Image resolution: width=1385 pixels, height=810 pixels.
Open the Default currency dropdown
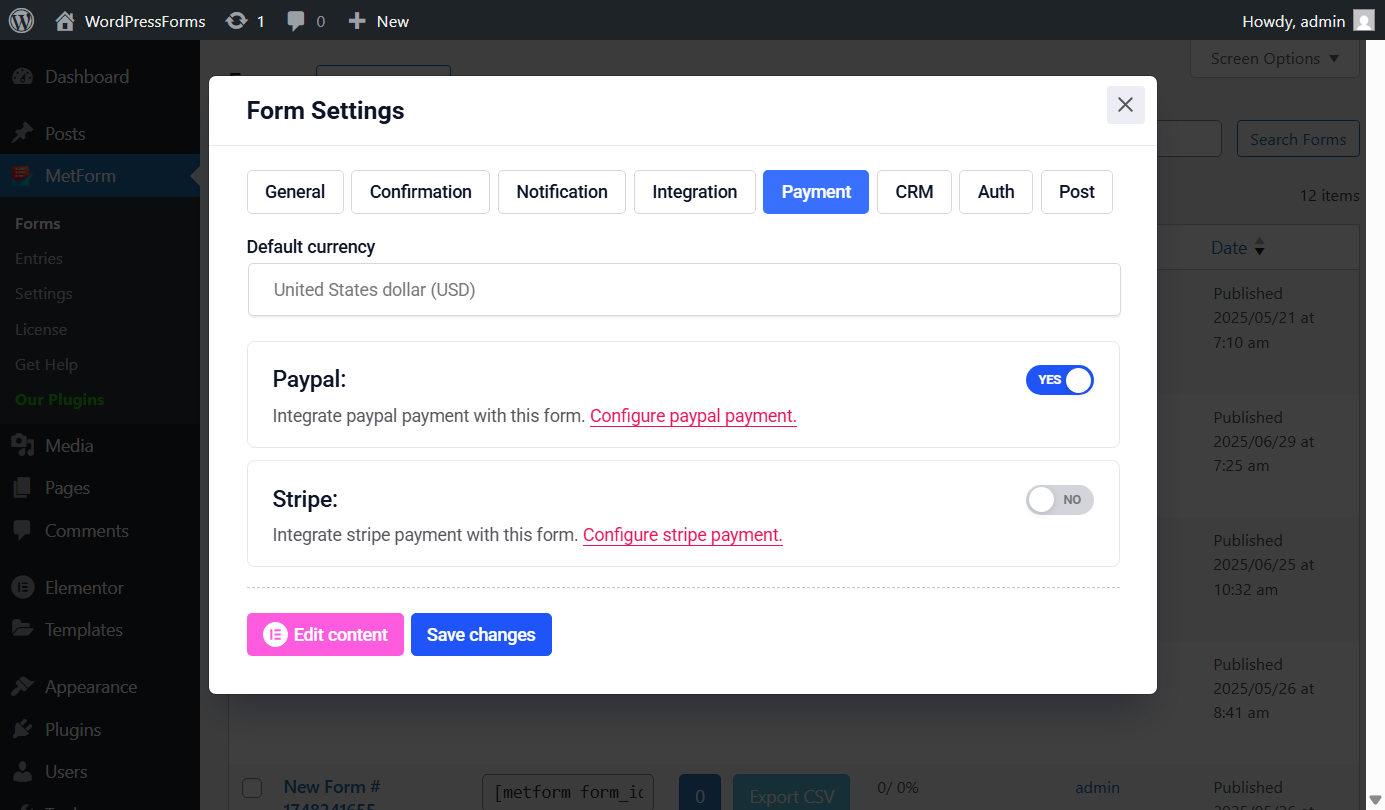684,290
